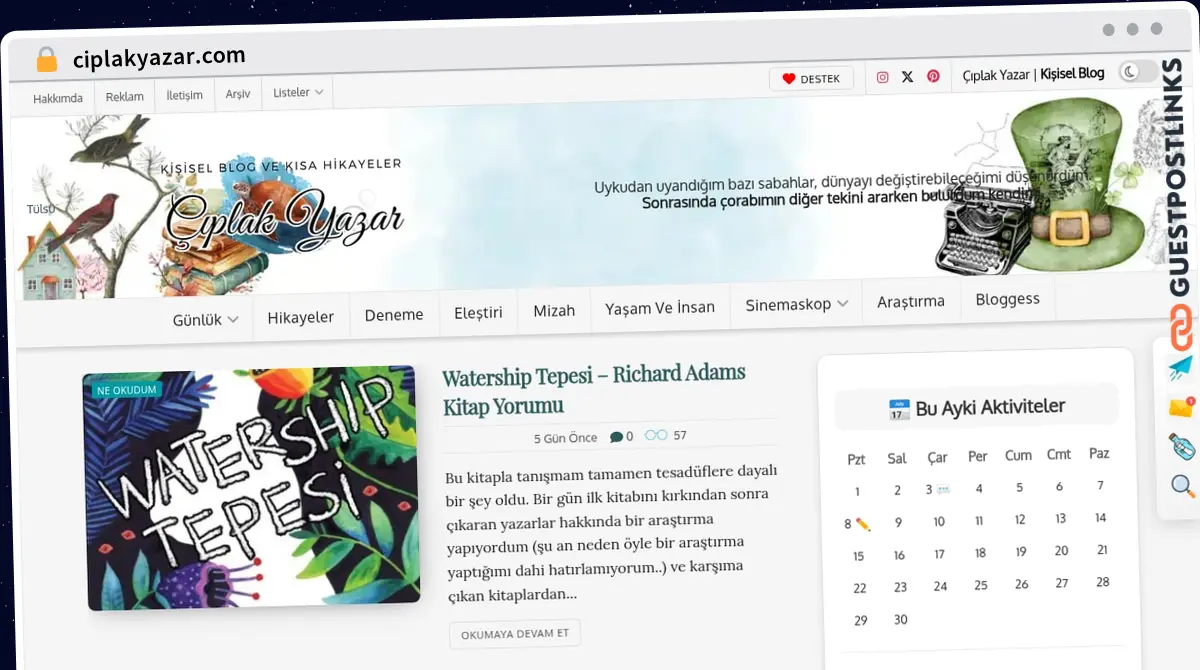Open the Yaşam Ve İnsan category
Viewport: 1200px width, 670px height.
coord(660,307)
